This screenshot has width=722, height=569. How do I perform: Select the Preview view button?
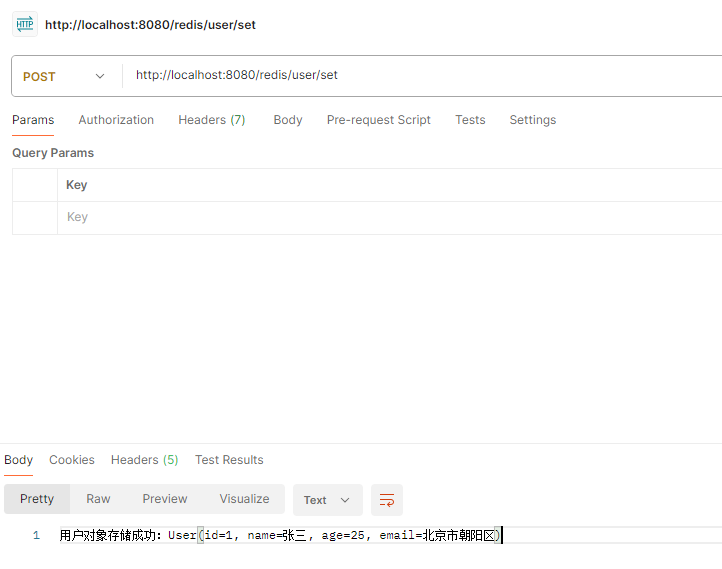[165, 499]
